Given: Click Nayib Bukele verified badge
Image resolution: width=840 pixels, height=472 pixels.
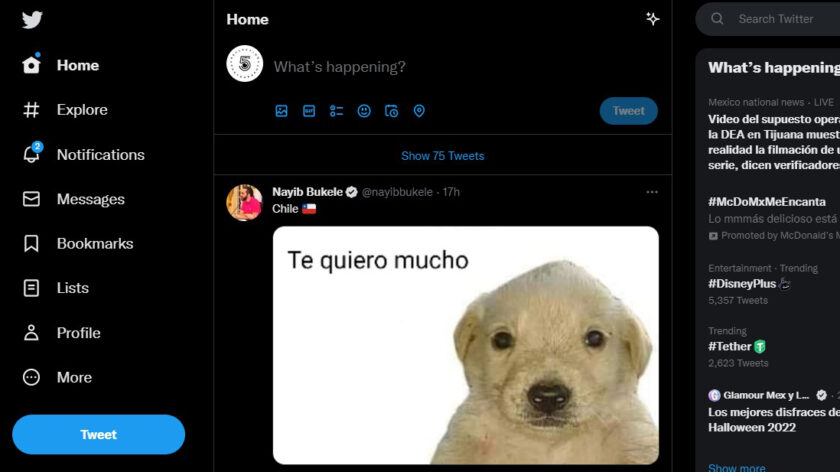Looking at the screenshot, I should 351,192.
